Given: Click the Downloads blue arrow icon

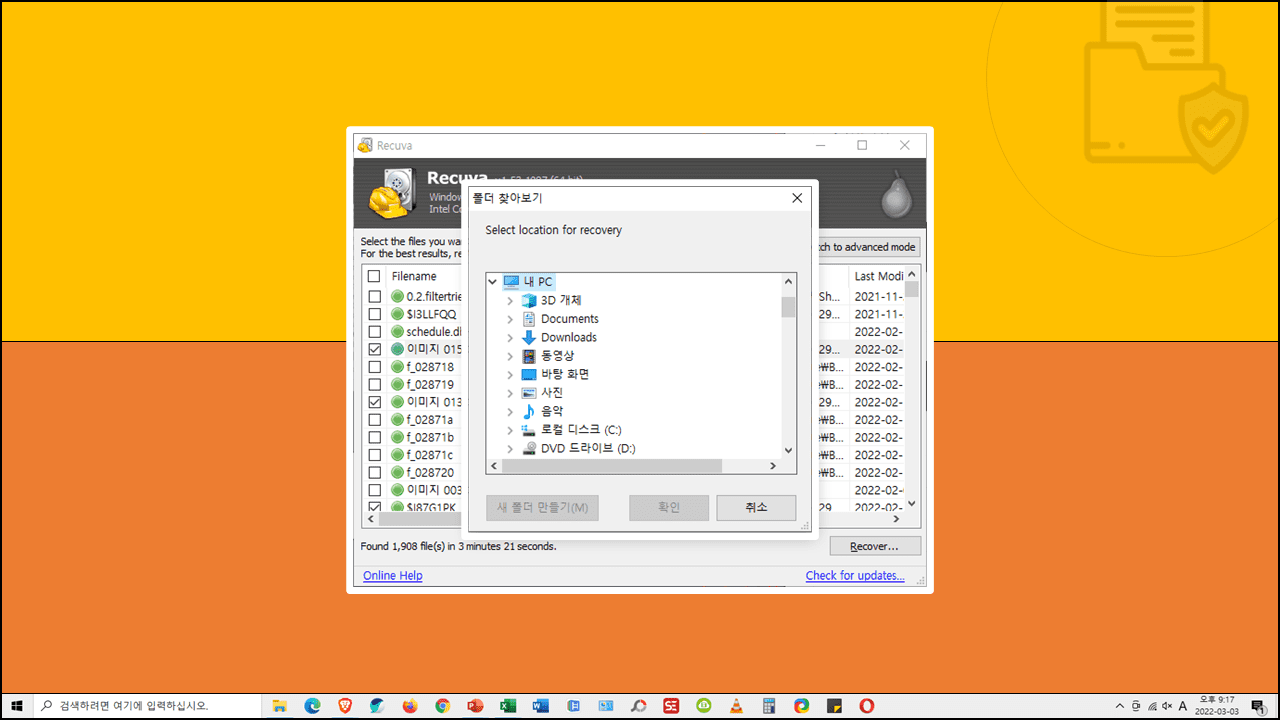Looking at the screenshot, I should click(x=529, y=338).
